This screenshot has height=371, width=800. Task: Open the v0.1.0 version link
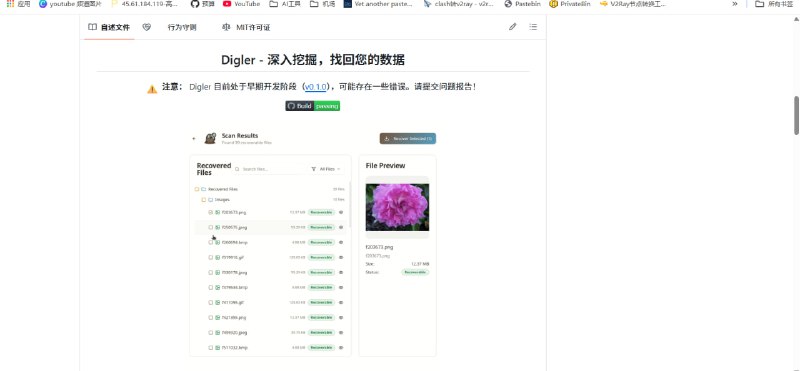click(315, 87)
